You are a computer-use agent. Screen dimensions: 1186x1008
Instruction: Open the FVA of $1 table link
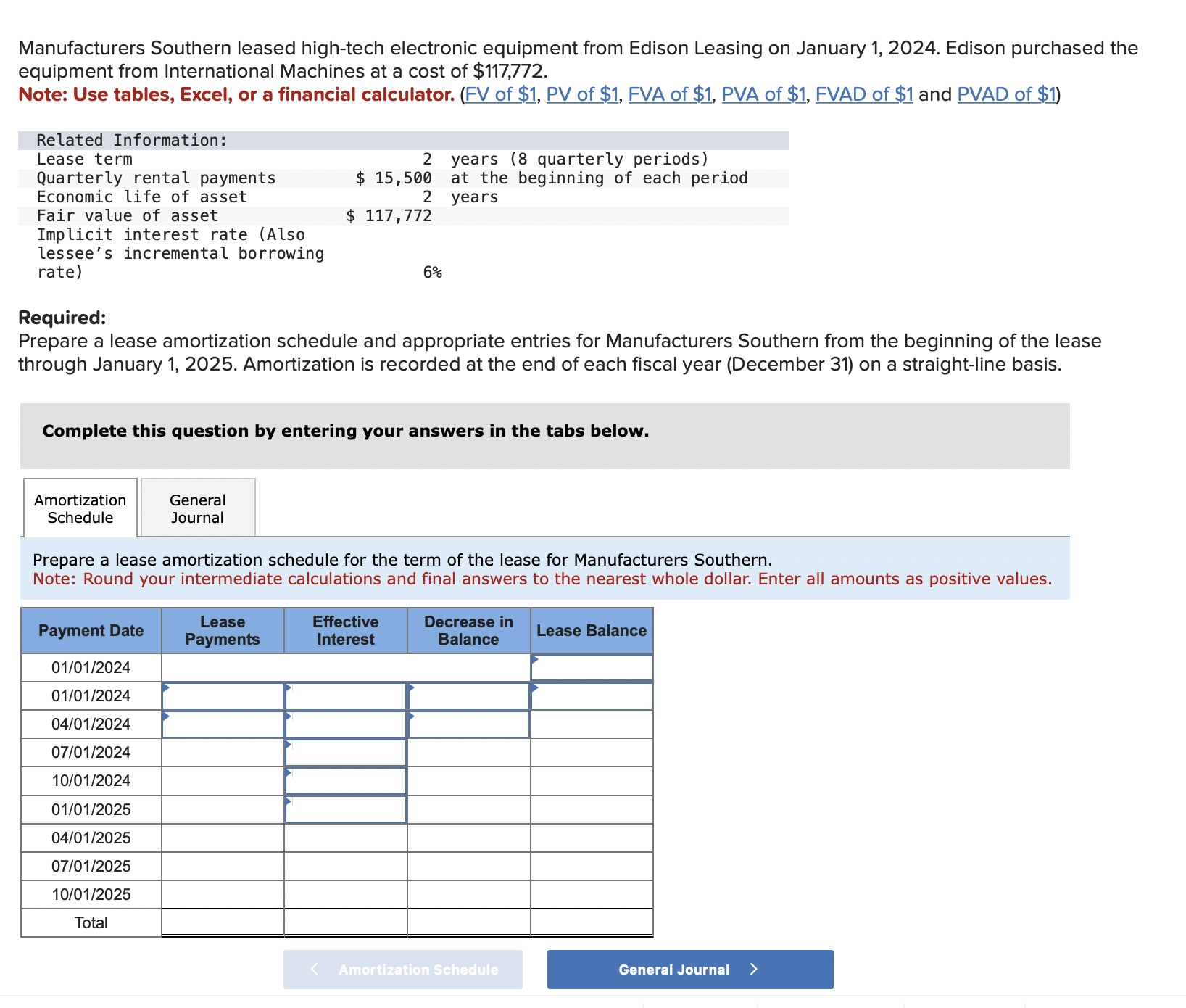point(670,94)
